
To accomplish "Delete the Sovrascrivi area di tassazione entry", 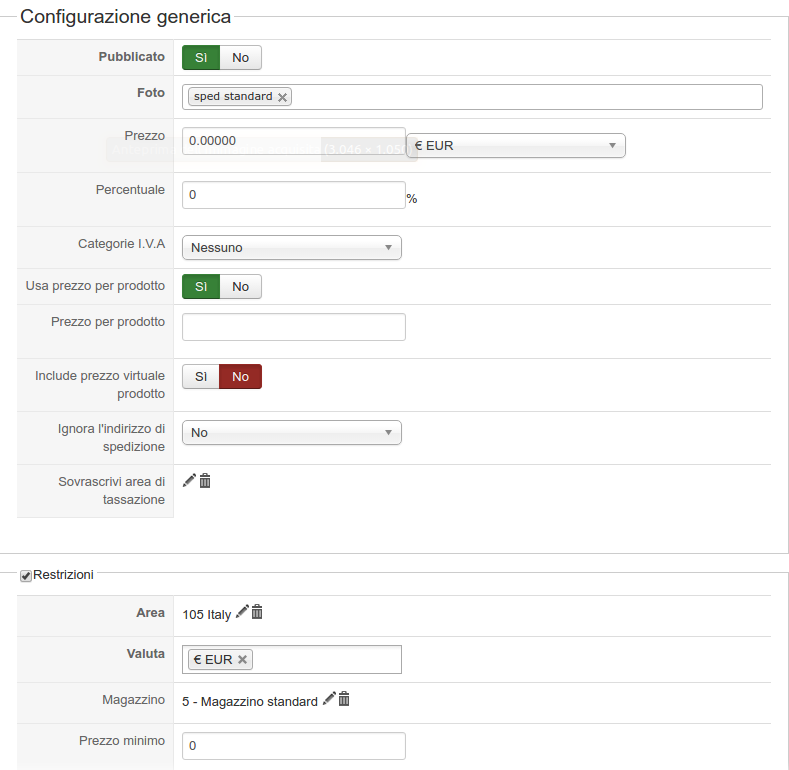I will [205, 480].
